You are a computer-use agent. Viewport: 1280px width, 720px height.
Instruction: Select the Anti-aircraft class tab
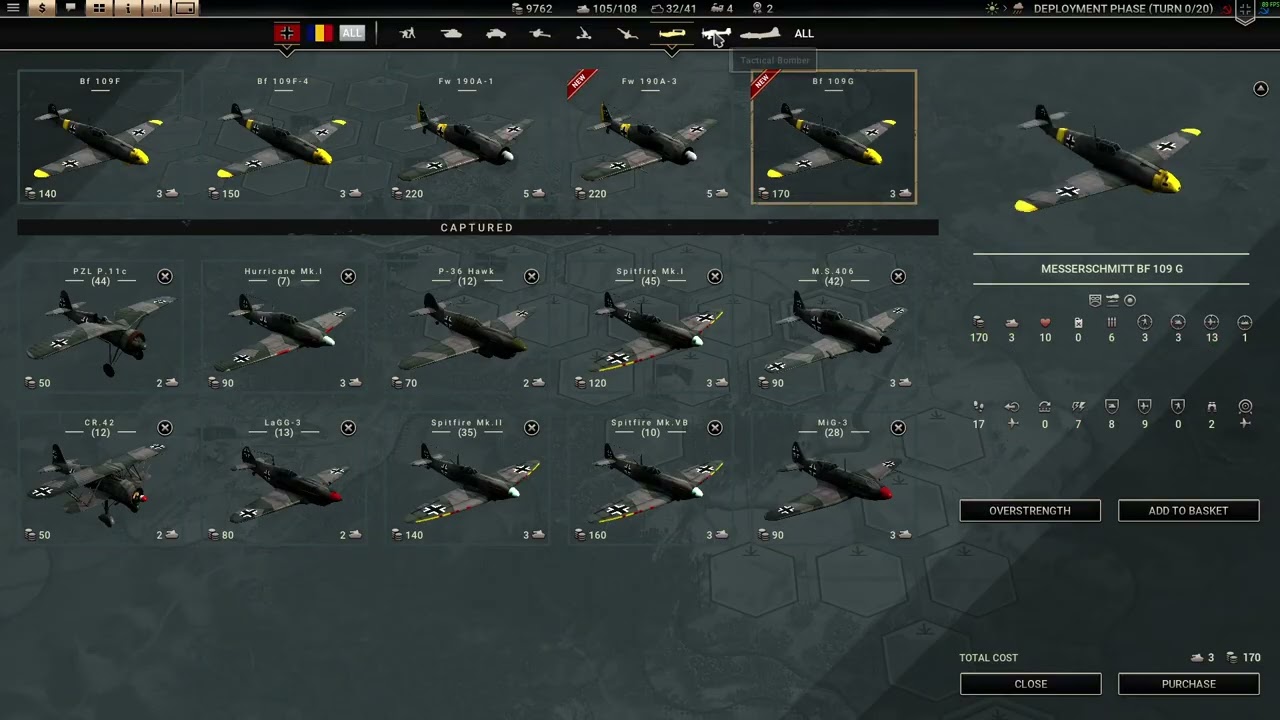627,33
